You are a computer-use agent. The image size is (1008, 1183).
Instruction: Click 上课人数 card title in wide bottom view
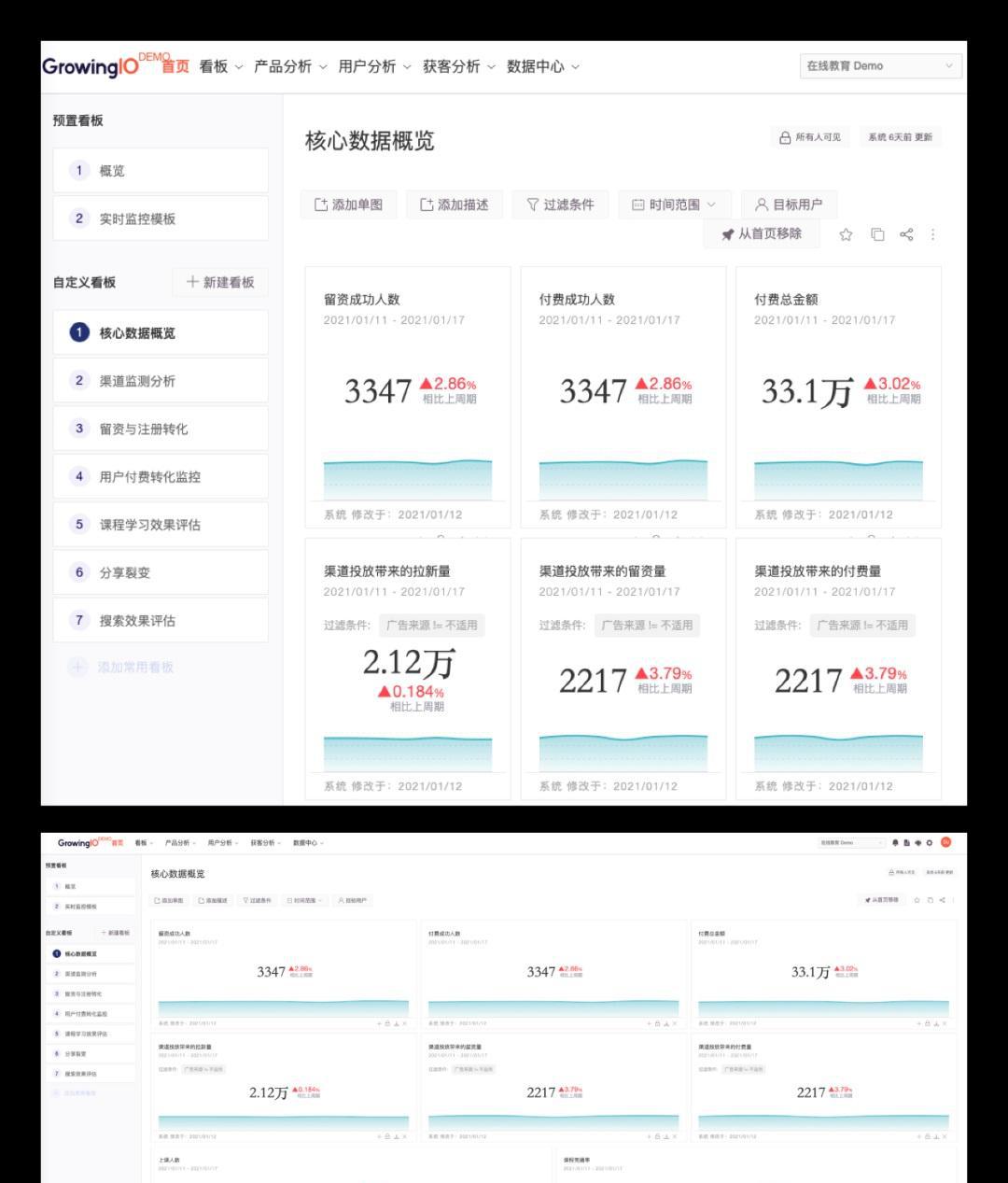169,1160
